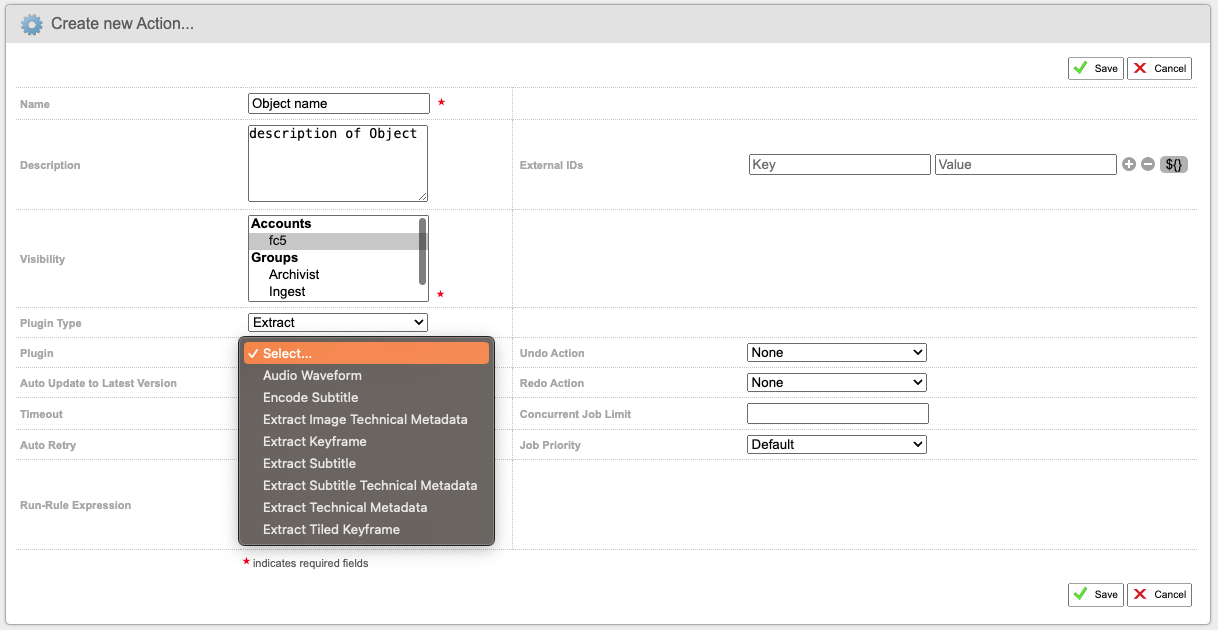Open the Plugin Type dropdown showing Extract
Viewport: 1218px width, 630px height.
pos(338,322)
